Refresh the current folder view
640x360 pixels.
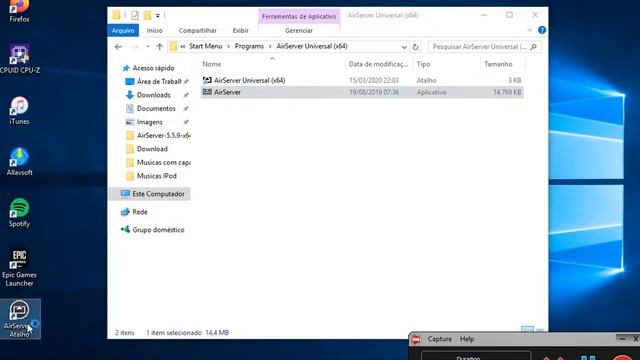tap(416, 47)
